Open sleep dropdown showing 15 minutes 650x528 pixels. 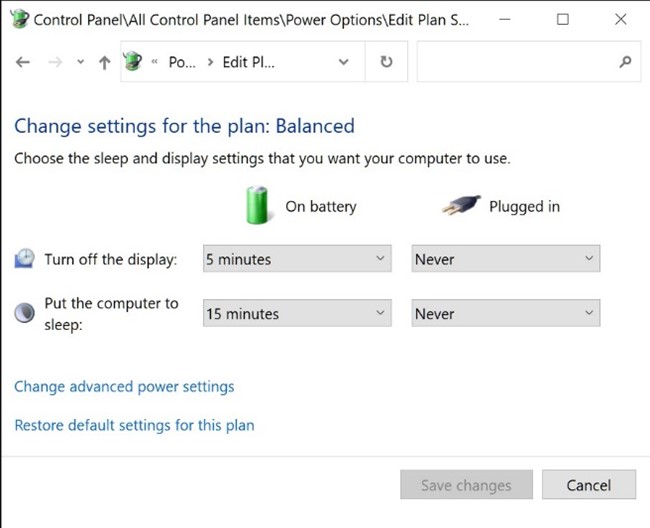click(x=297, y=313)
